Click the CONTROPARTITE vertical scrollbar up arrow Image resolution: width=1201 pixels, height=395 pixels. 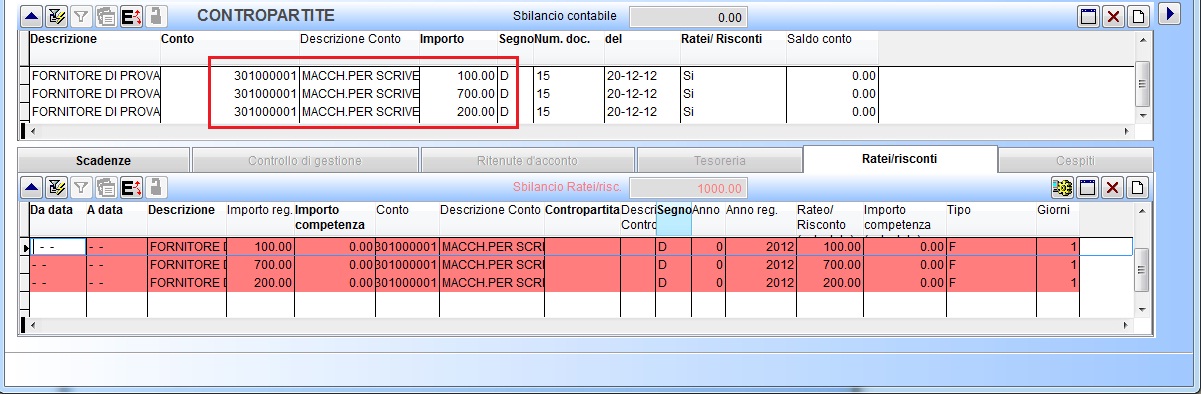(x=1143, y=39)
